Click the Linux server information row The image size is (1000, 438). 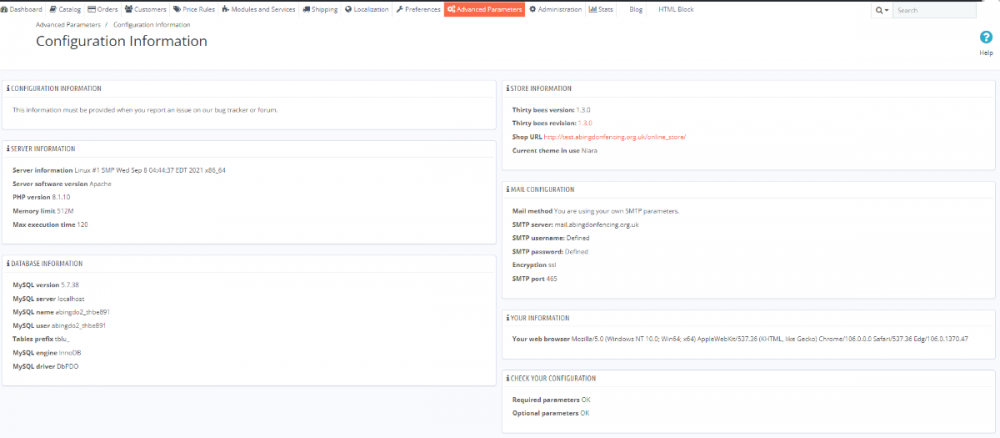coord(119,170)
